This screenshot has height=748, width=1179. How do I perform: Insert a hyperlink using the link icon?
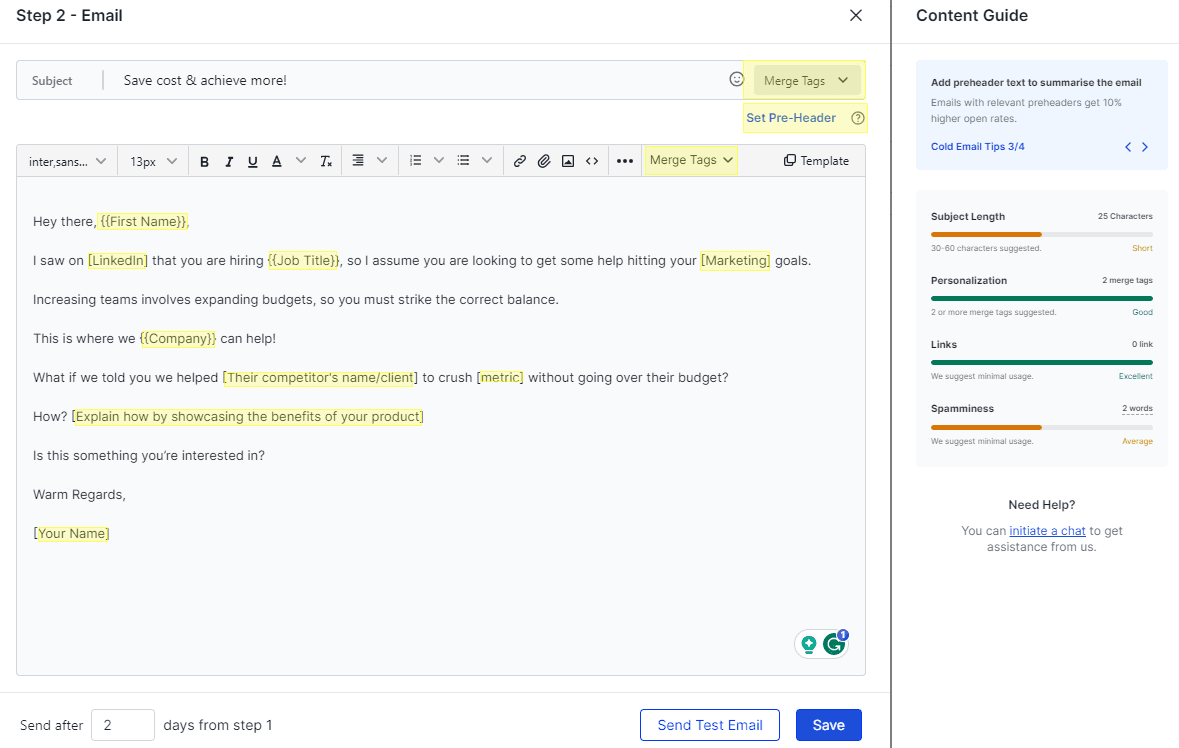(x=519, y=160)
